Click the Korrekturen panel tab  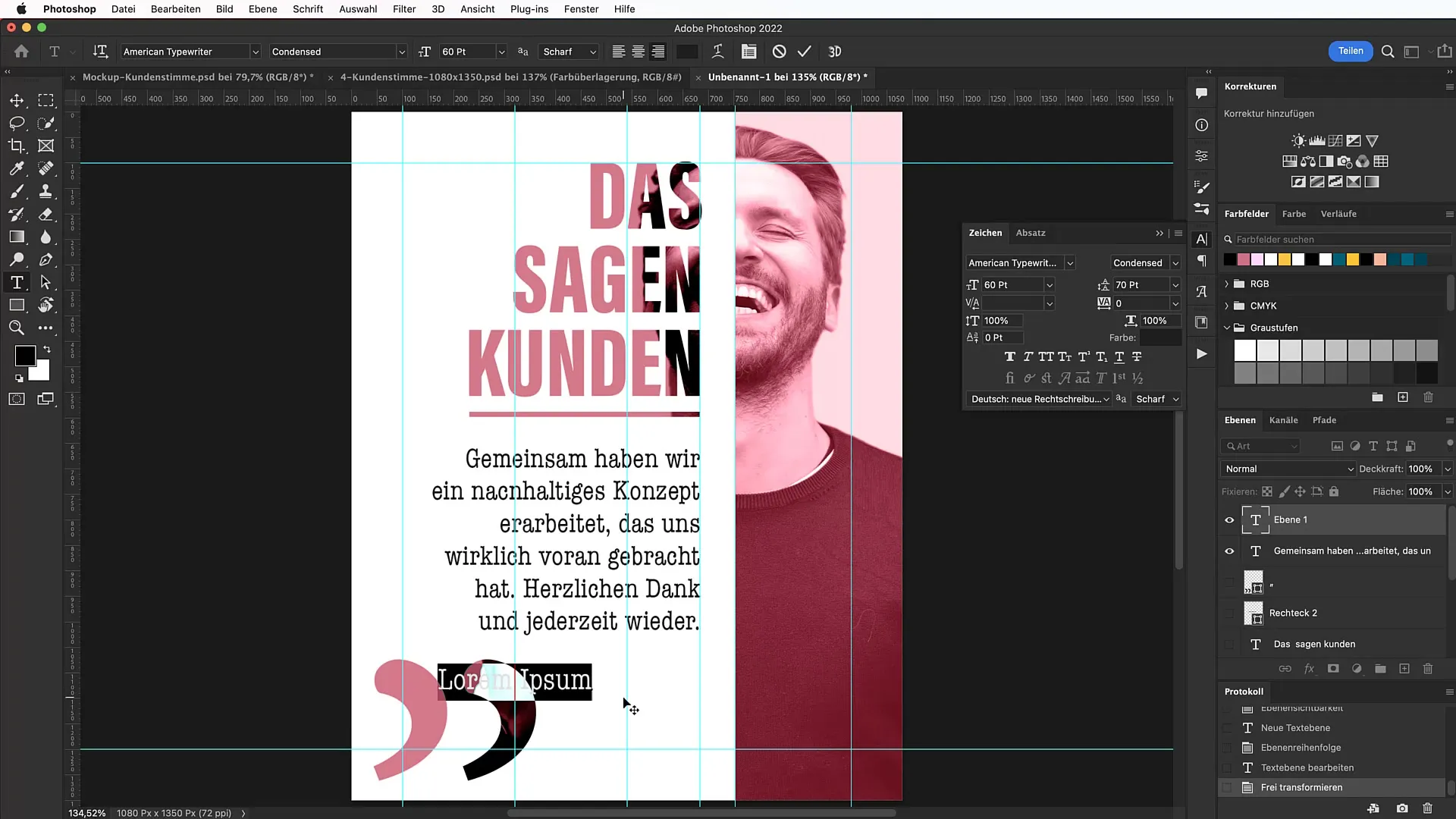coord(1251,86)
